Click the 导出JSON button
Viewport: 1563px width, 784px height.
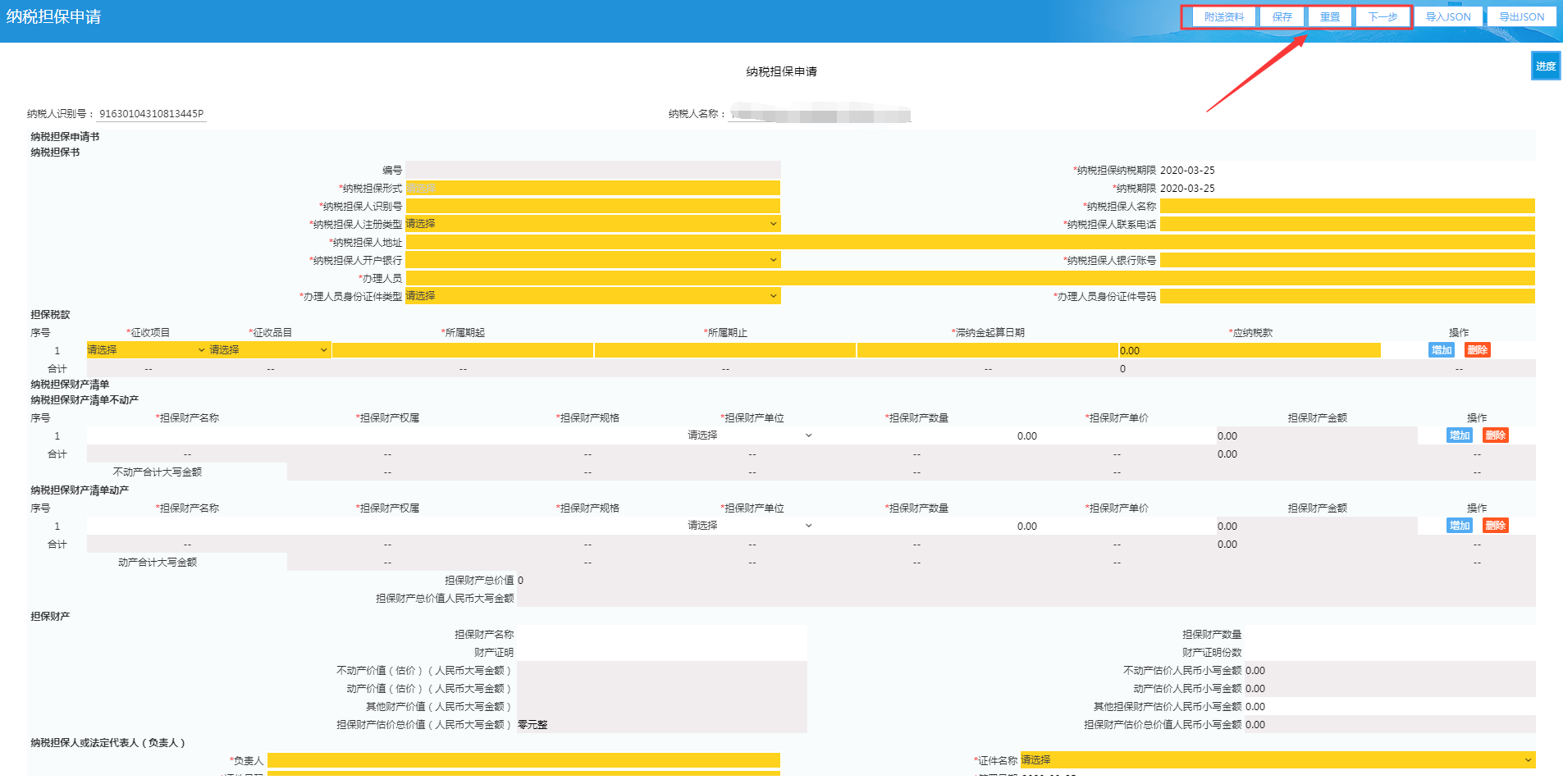(x=1521, y=17)
